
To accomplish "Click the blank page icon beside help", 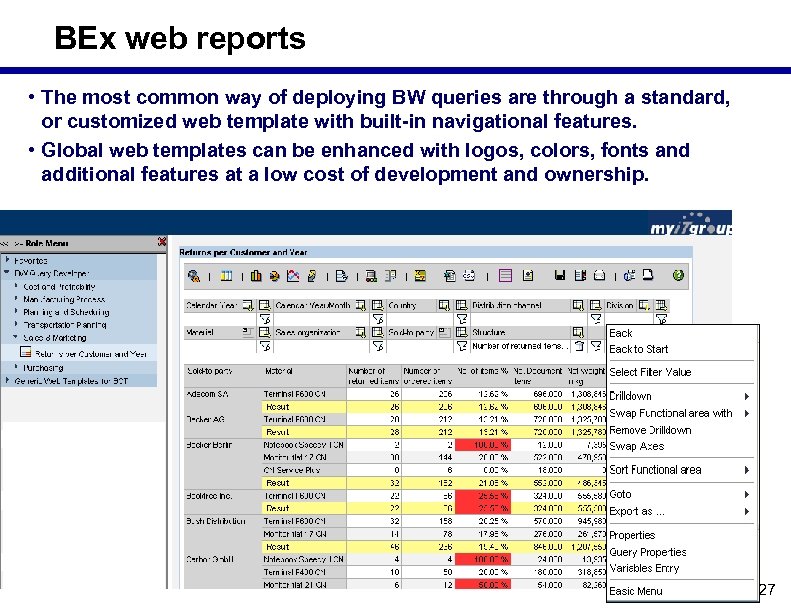I will (648, 275).
